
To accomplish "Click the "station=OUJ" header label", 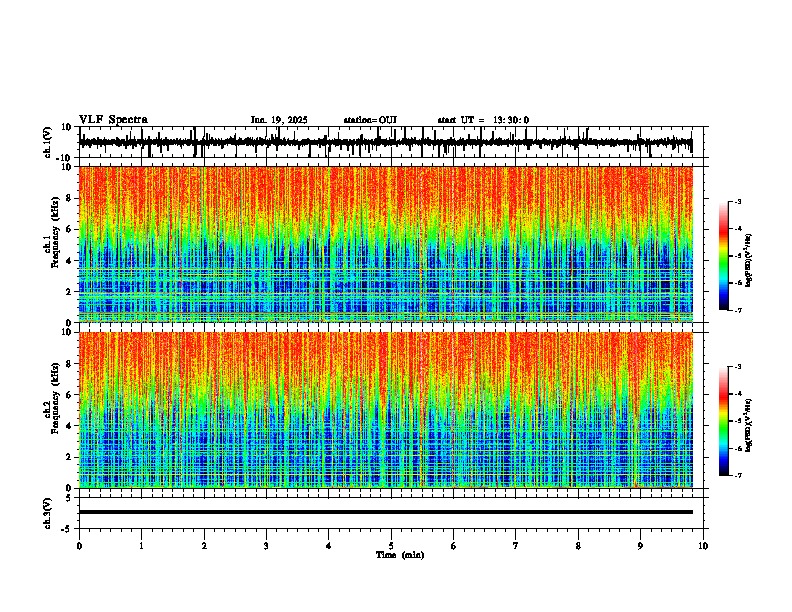I will (370, 120).
